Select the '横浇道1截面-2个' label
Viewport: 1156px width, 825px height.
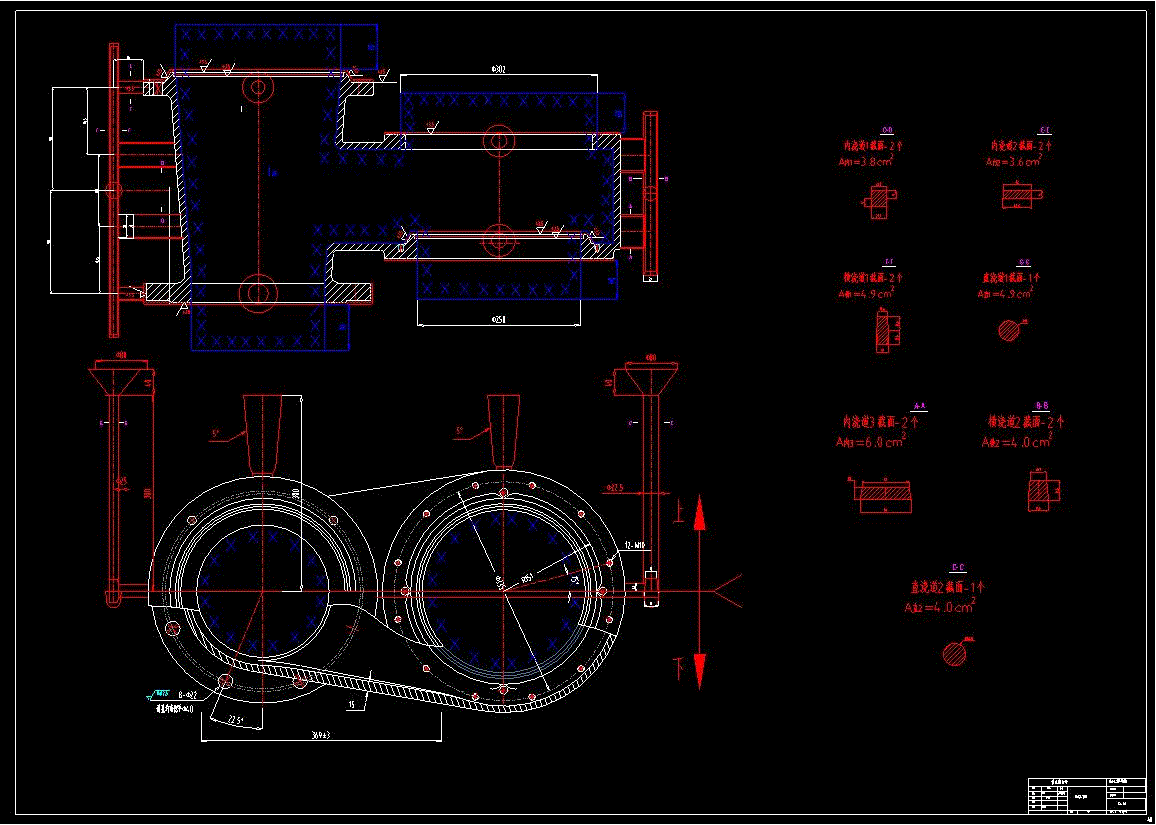tap(873, 278)
